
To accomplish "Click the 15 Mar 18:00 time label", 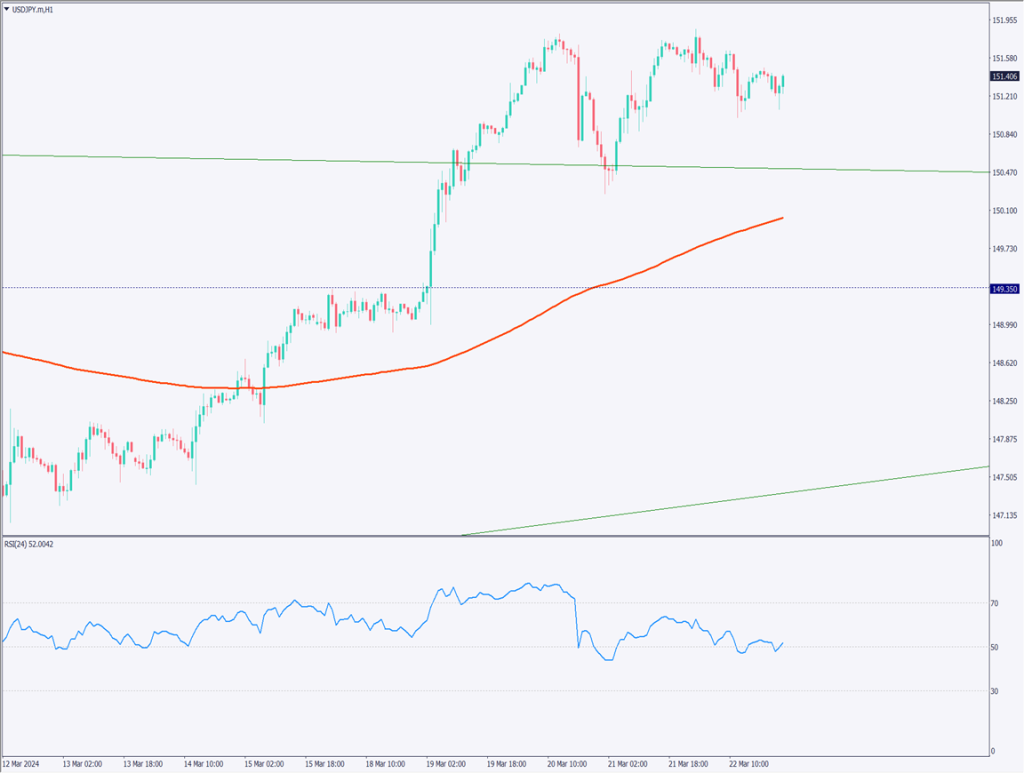I will pyautogui.click(x=326, y=762).
